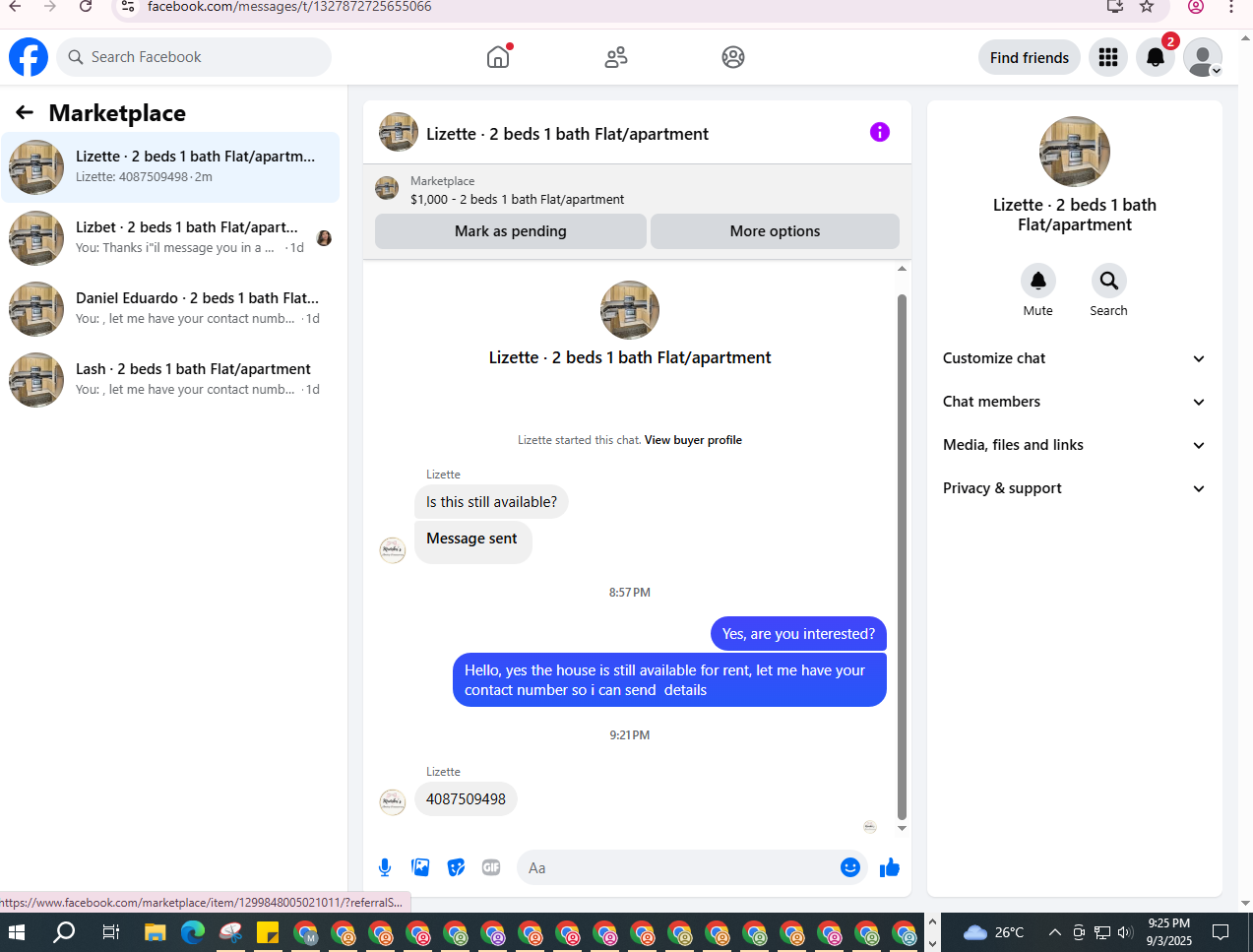
Task: Open Task View on taskbar
Action: click(111, 932)
